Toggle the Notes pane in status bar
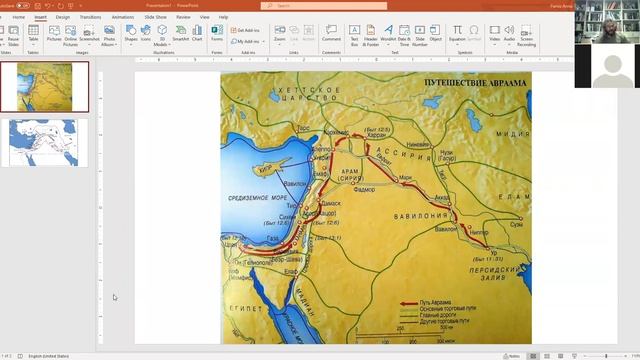 point(511,356)
